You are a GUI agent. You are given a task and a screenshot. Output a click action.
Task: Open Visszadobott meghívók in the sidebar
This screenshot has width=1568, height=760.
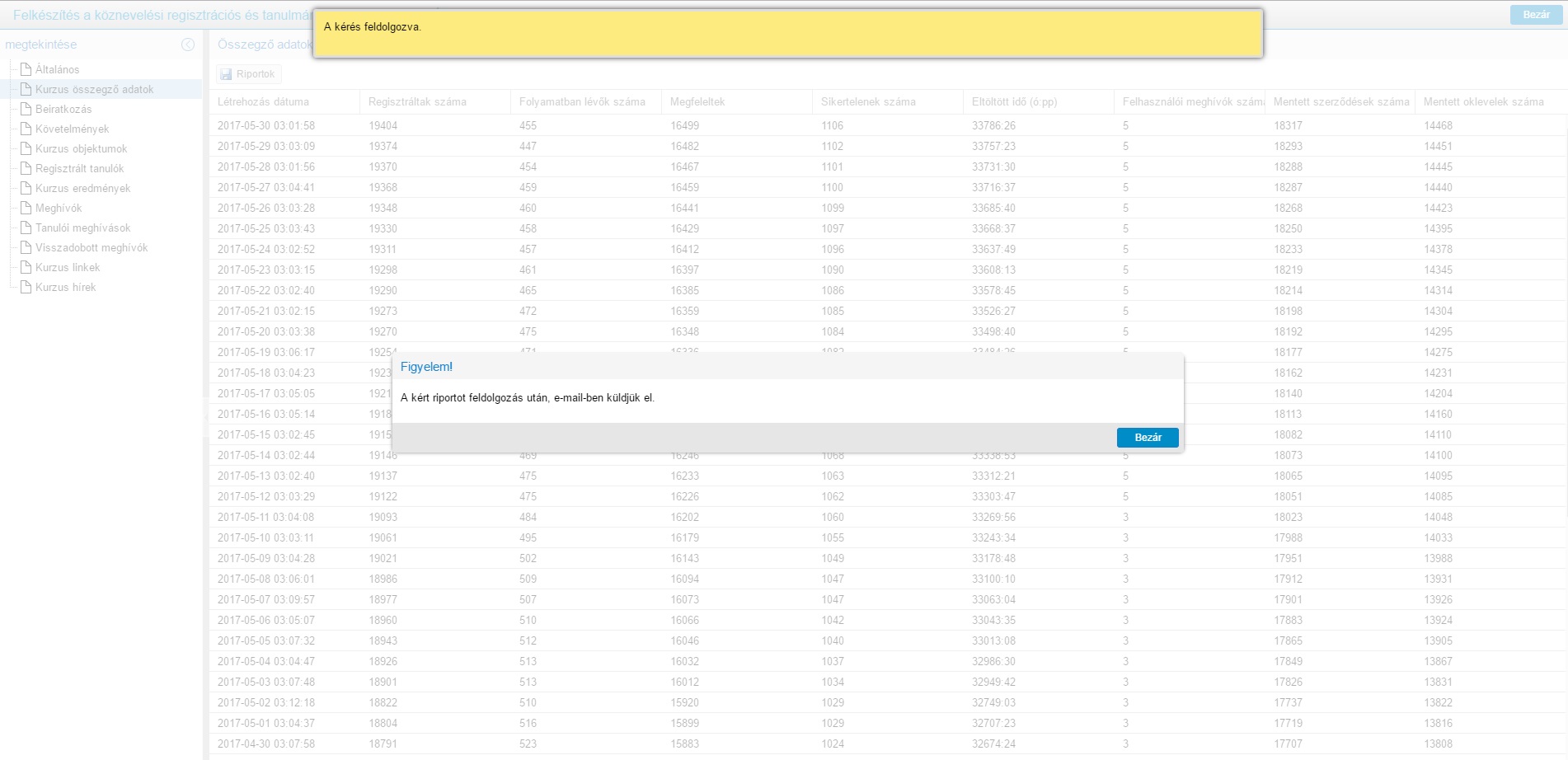(92, 247)
